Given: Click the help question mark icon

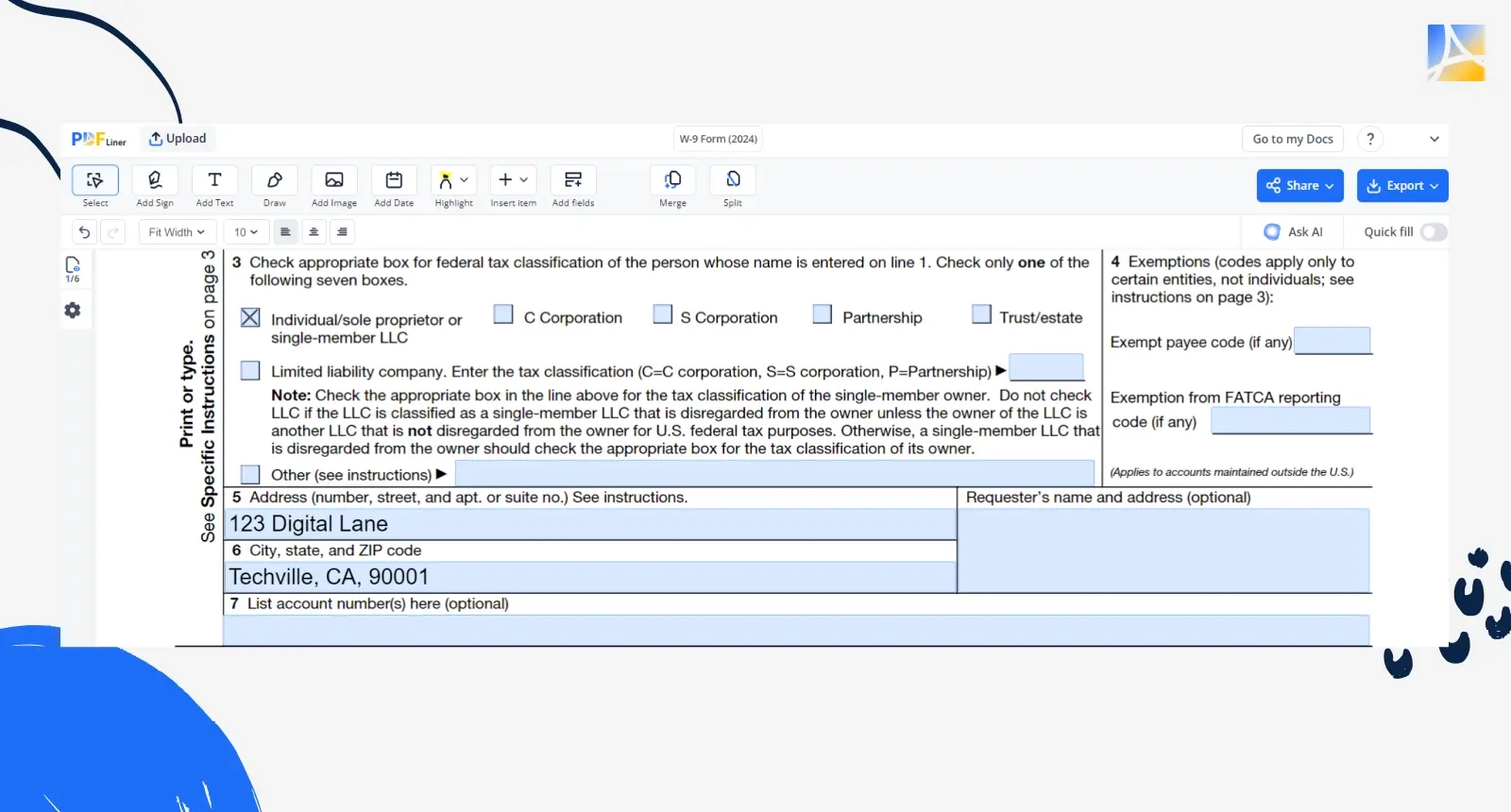Looking at the screenshot, I should click(x=1370, y=139).
